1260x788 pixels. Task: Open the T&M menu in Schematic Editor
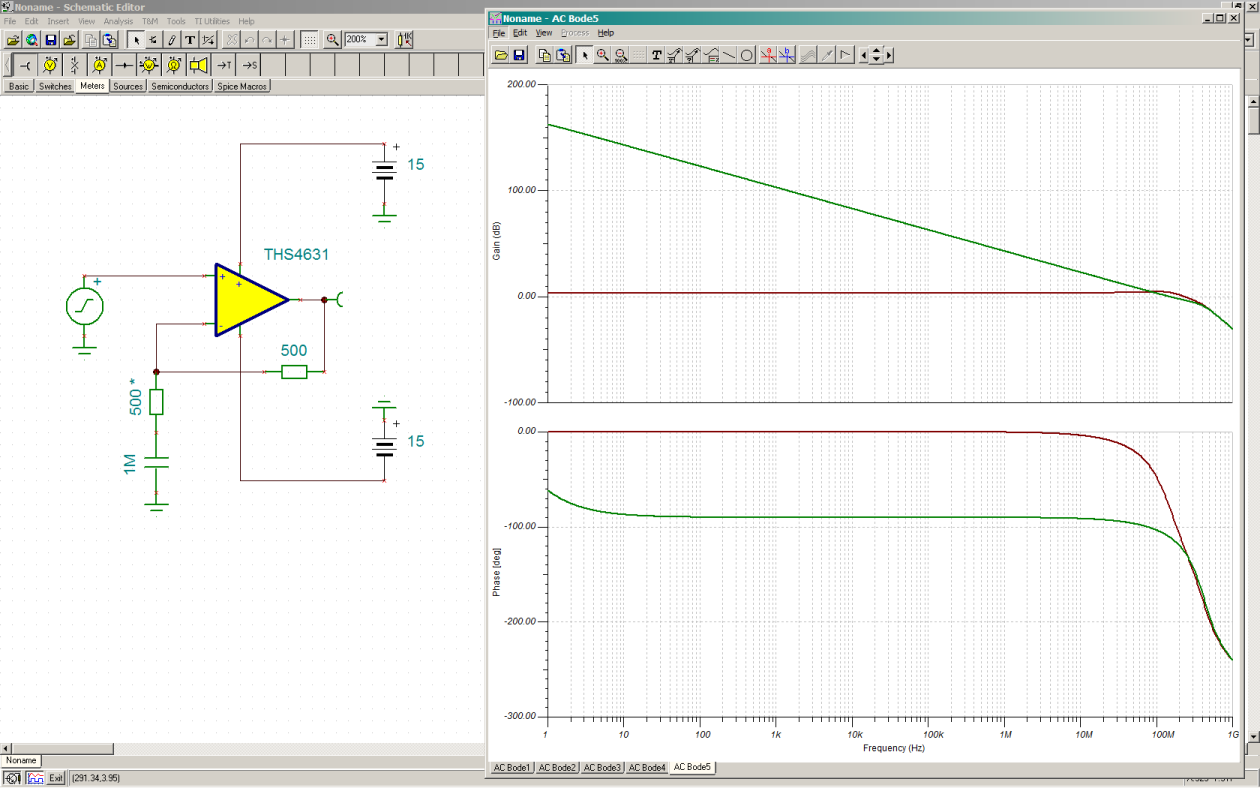click(150, 21)
